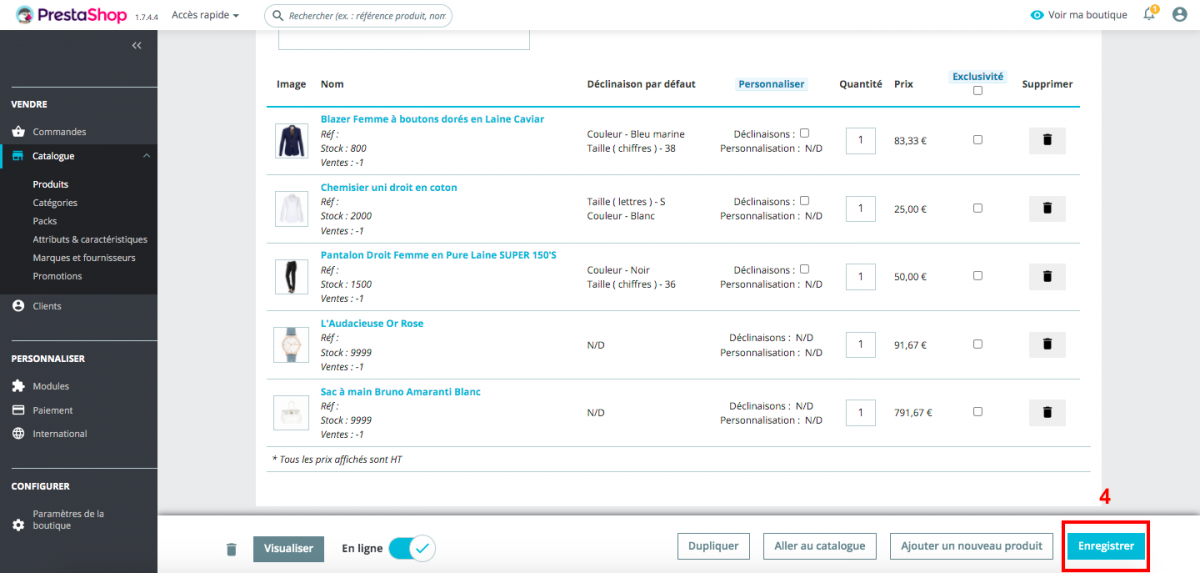Delete the Blazer Femme row with trash icon
The width and height of the screenshot is (1200, 573).
click(x=1047, y=140)
